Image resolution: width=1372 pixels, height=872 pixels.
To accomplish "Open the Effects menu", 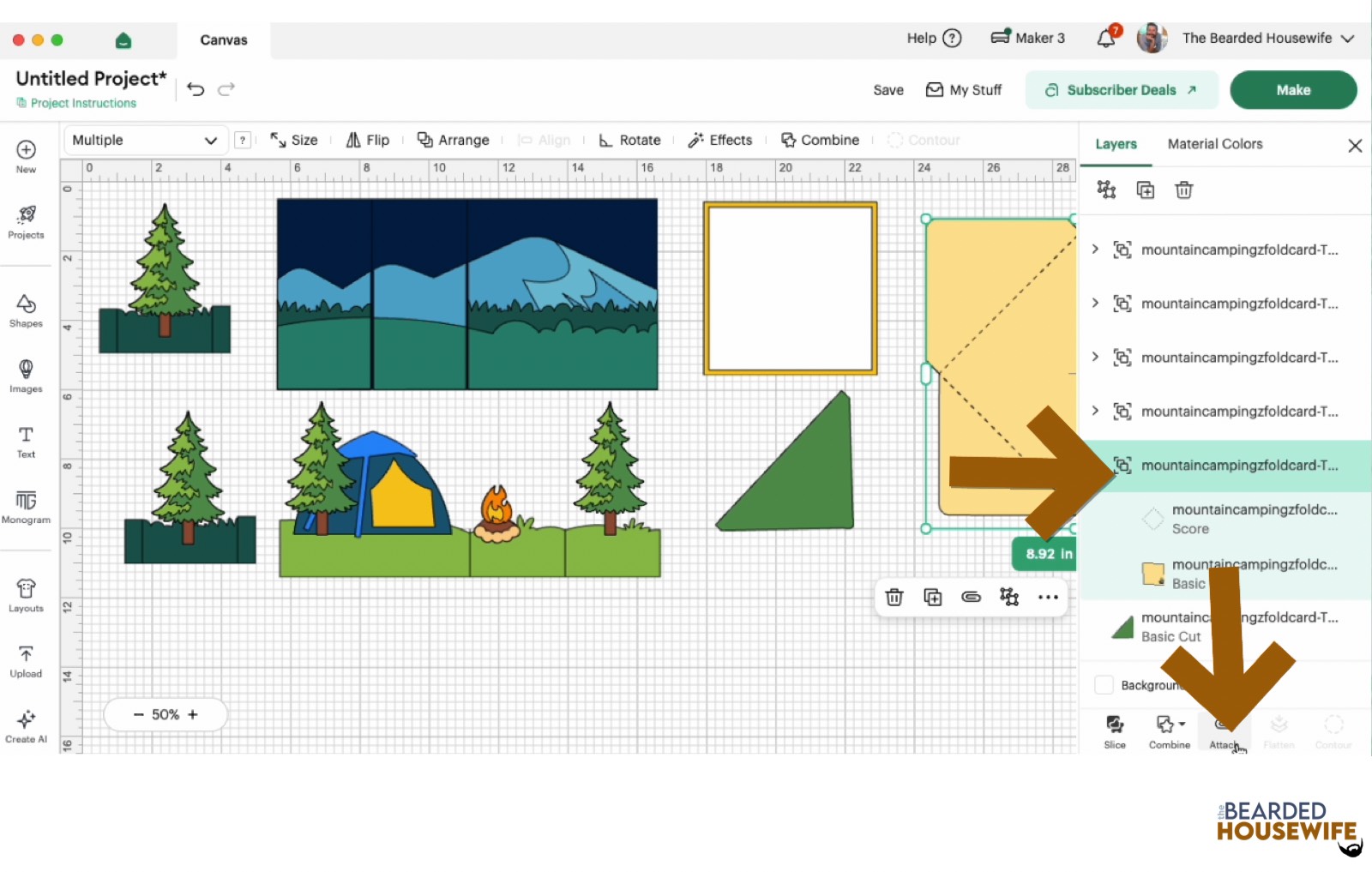I will pyautogui.click(x=720, y=140).
